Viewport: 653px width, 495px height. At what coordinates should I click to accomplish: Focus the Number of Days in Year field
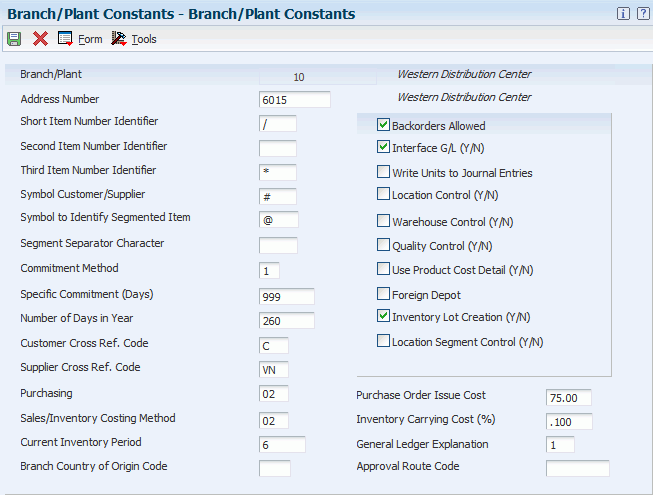point(286,321)
